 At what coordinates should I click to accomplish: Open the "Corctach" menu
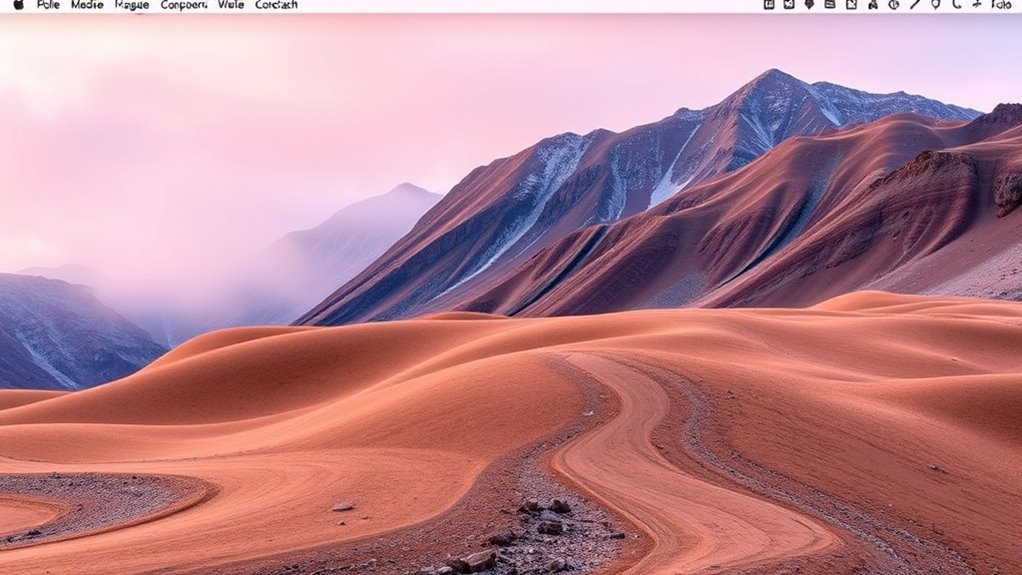(x=276, y=5)
